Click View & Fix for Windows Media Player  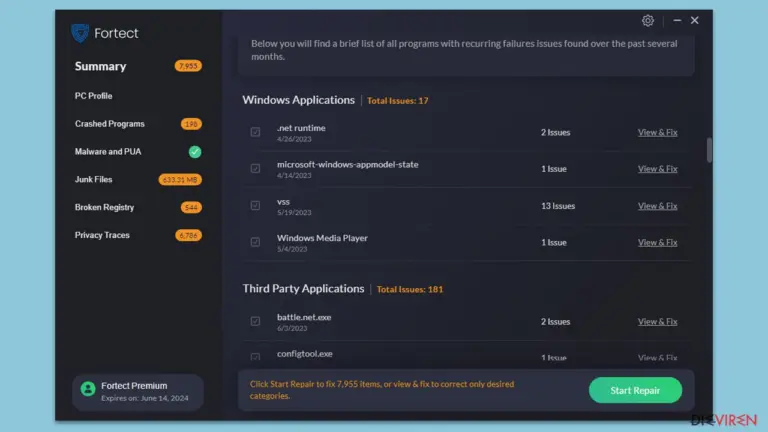[x=657, y=242]
